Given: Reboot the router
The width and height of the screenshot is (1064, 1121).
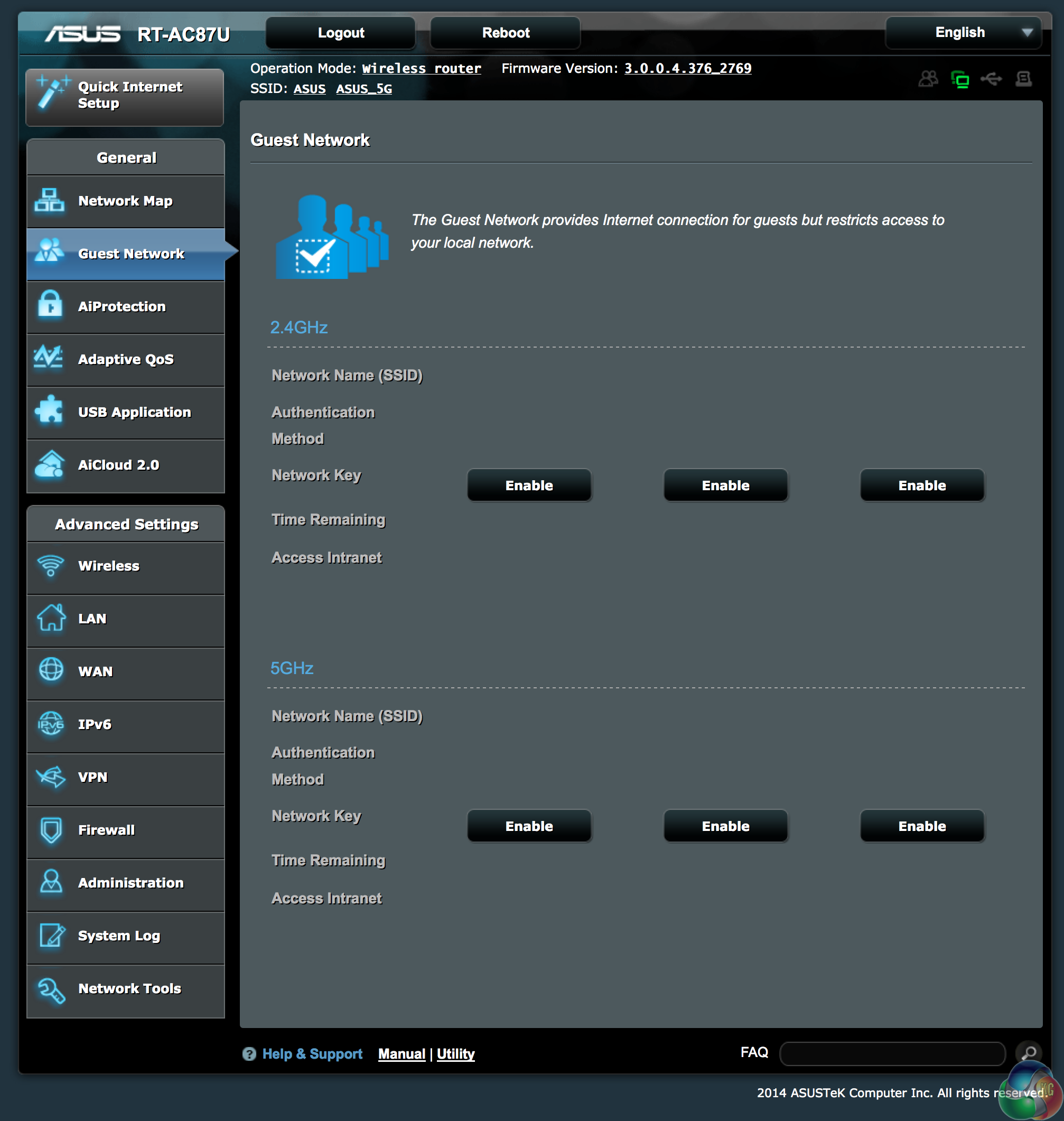Looking at the screenshot, I should [506, 32].
